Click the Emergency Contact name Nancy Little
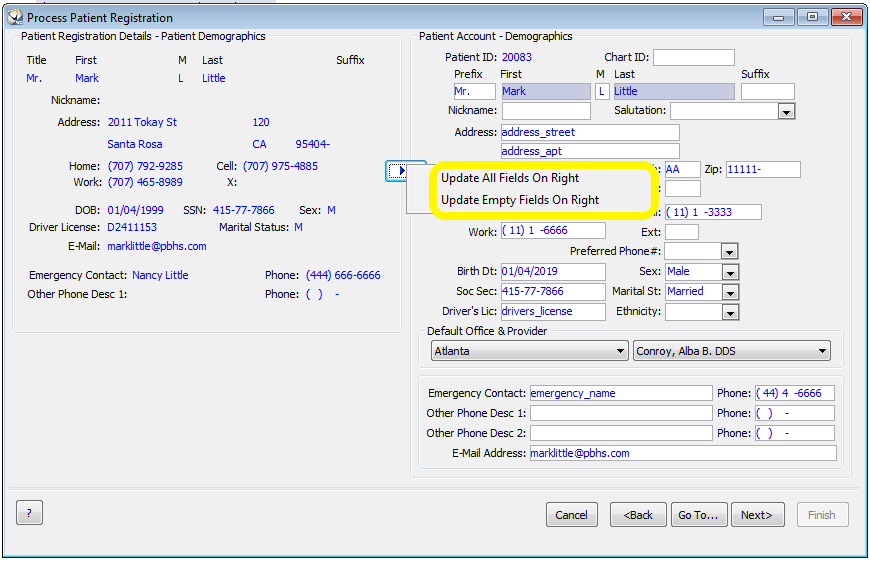The image size is (870, 563). 160,275
